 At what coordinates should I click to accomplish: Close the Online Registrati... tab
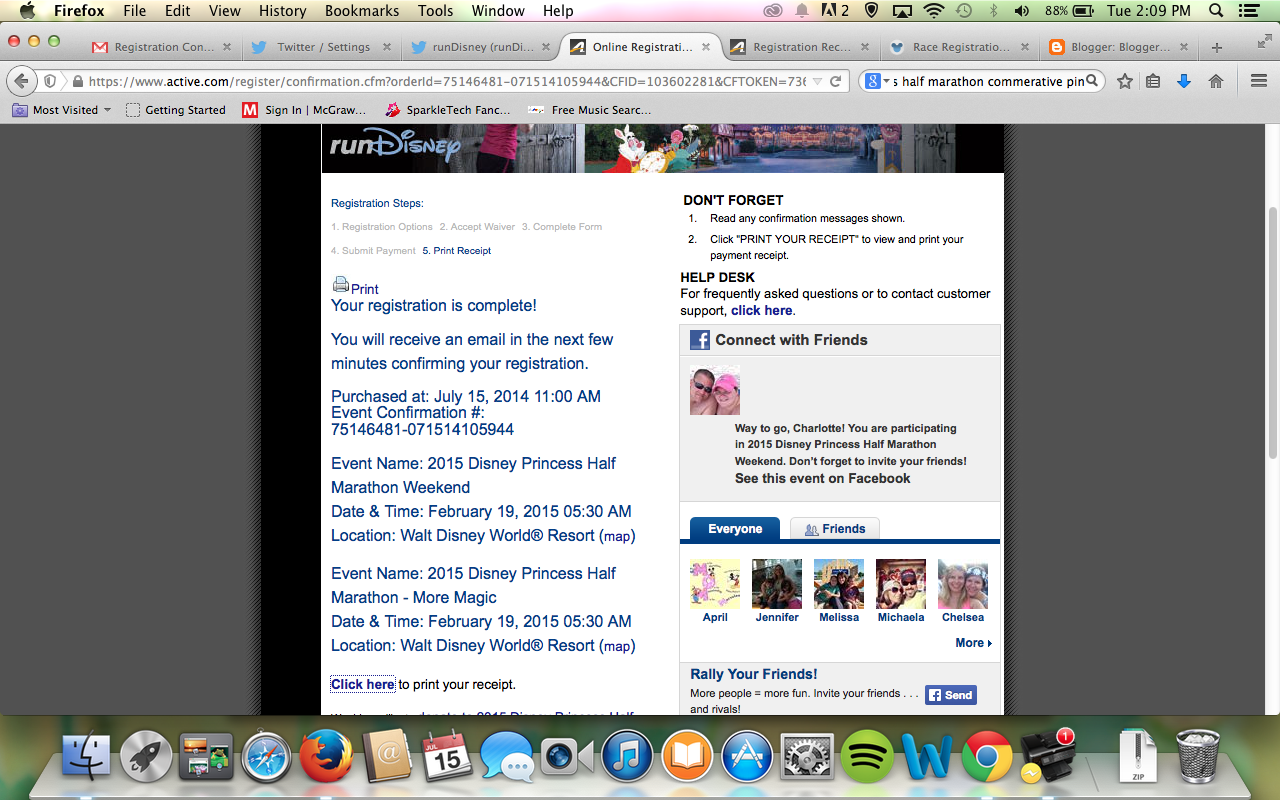click(x=706, y=47)
